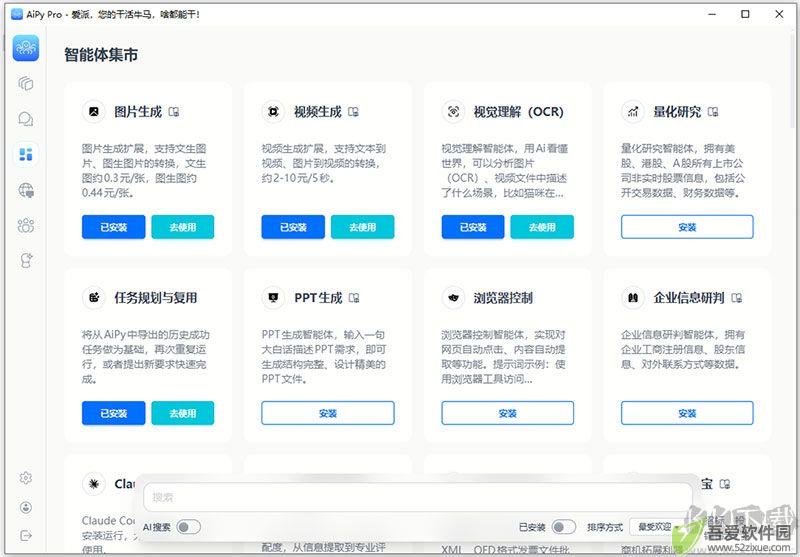Screen dimensions: 800x557
Task: Click the 视频生成 card title
Action: pos(317,112)
